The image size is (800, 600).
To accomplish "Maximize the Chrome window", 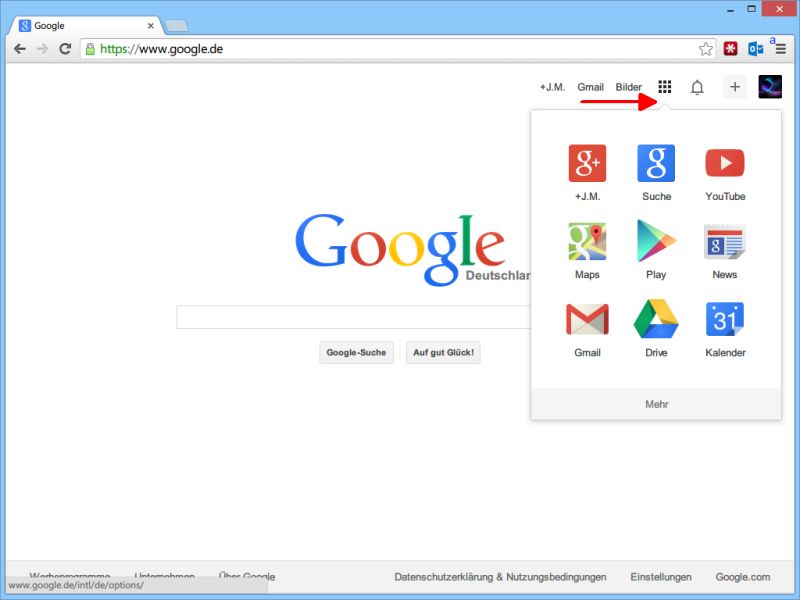I will click(x=752, y=9).
